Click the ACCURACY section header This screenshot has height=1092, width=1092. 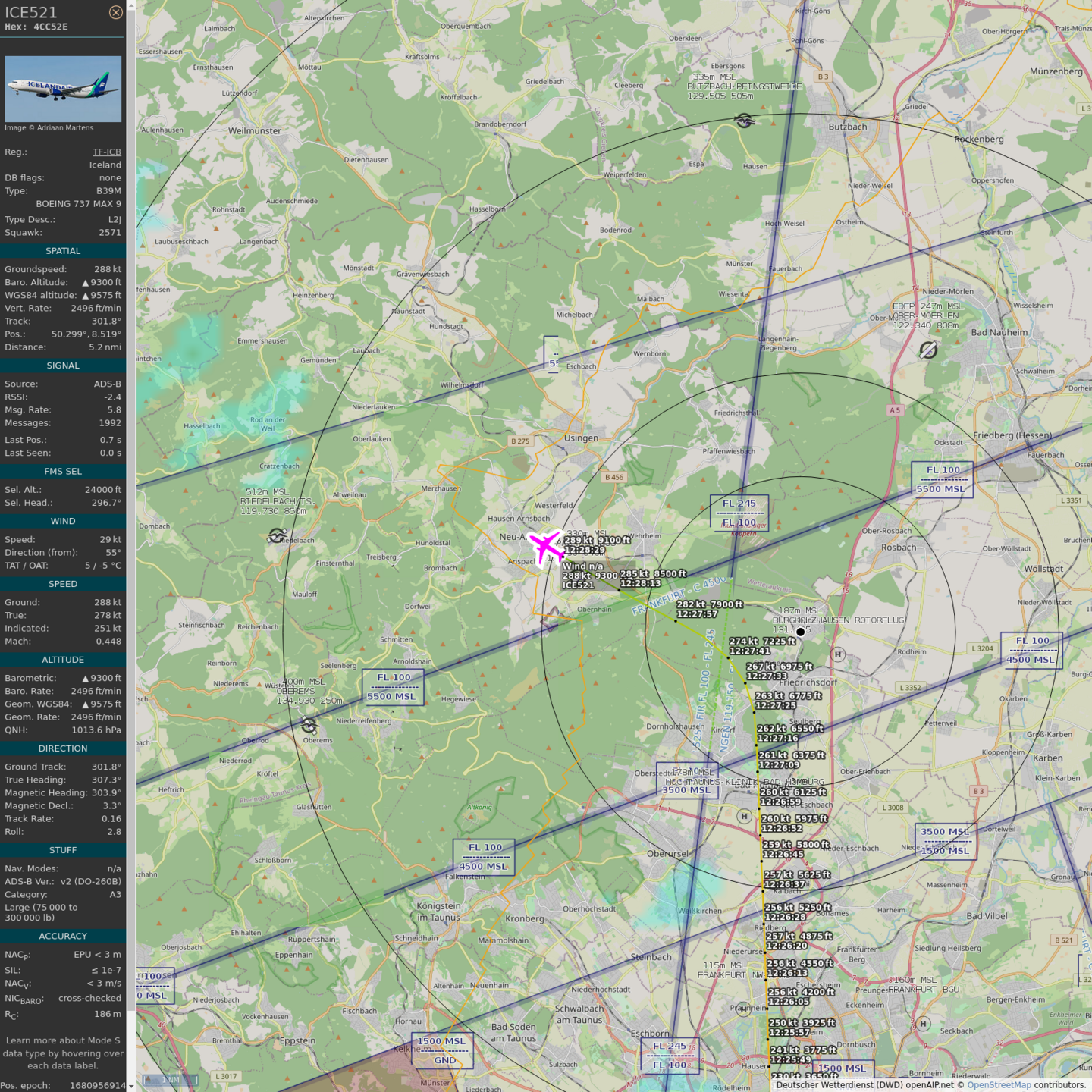click(x=63, y=937)
